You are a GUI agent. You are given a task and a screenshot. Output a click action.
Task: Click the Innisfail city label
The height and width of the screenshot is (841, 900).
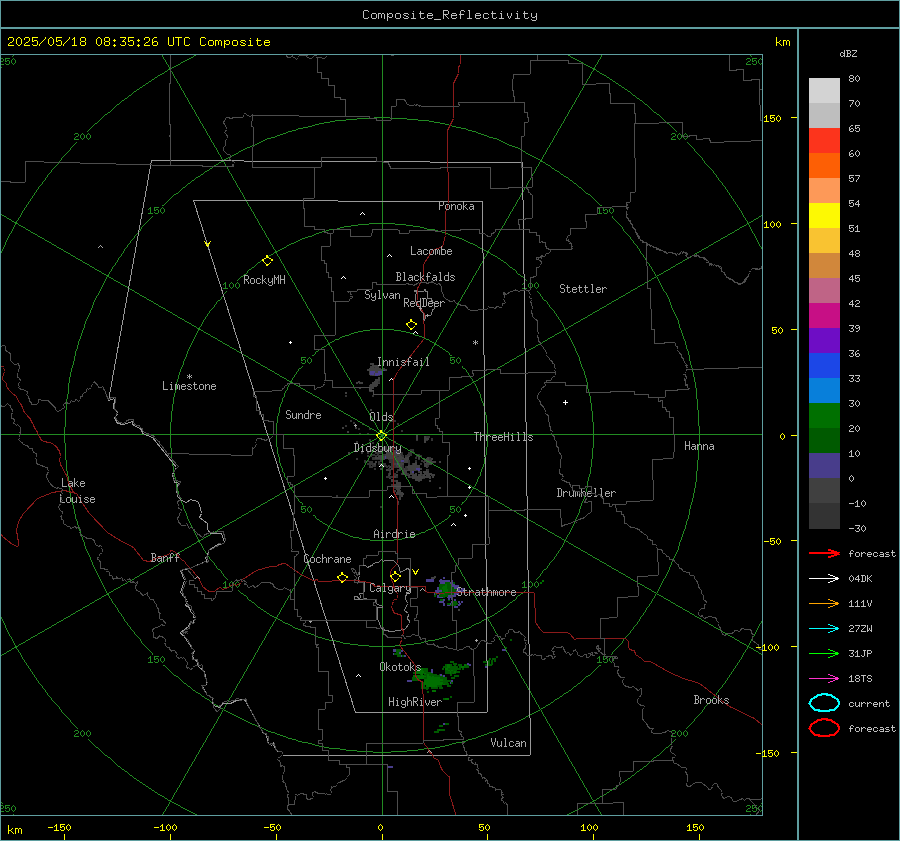(403, 362)
